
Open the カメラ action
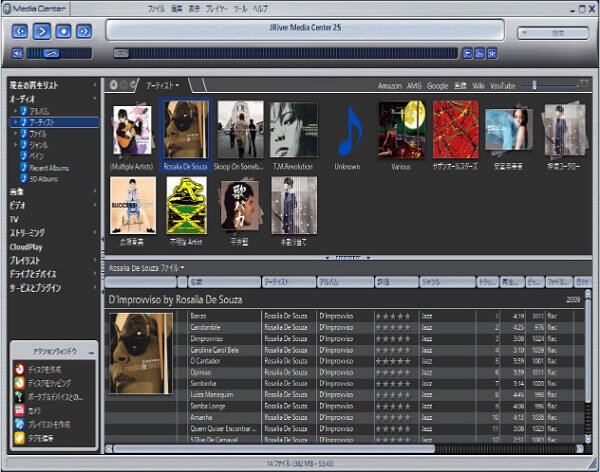click(x=27, y=411)
